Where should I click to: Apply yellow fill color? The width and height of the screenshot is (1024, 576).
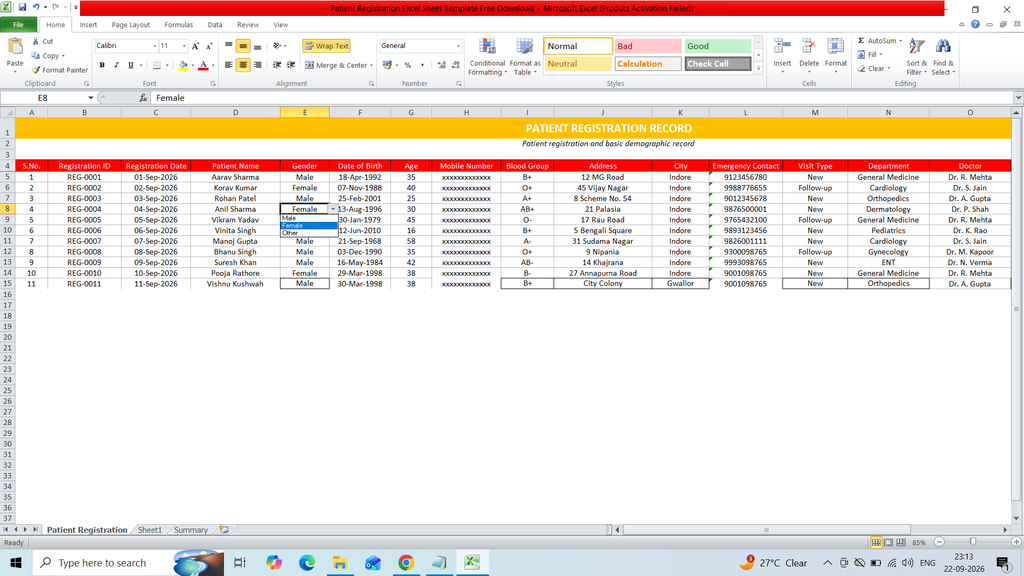183,65
